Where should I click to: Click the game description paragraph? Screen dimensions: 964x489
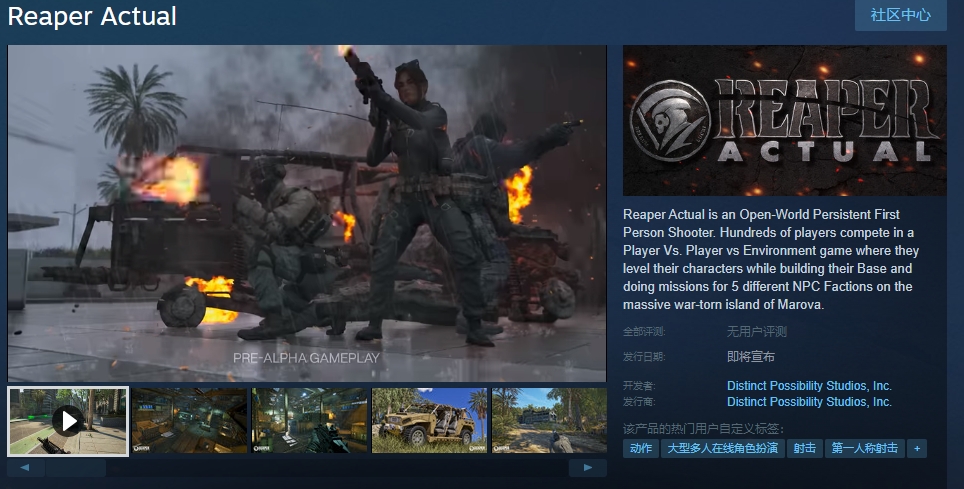click(x=771, y=259)
